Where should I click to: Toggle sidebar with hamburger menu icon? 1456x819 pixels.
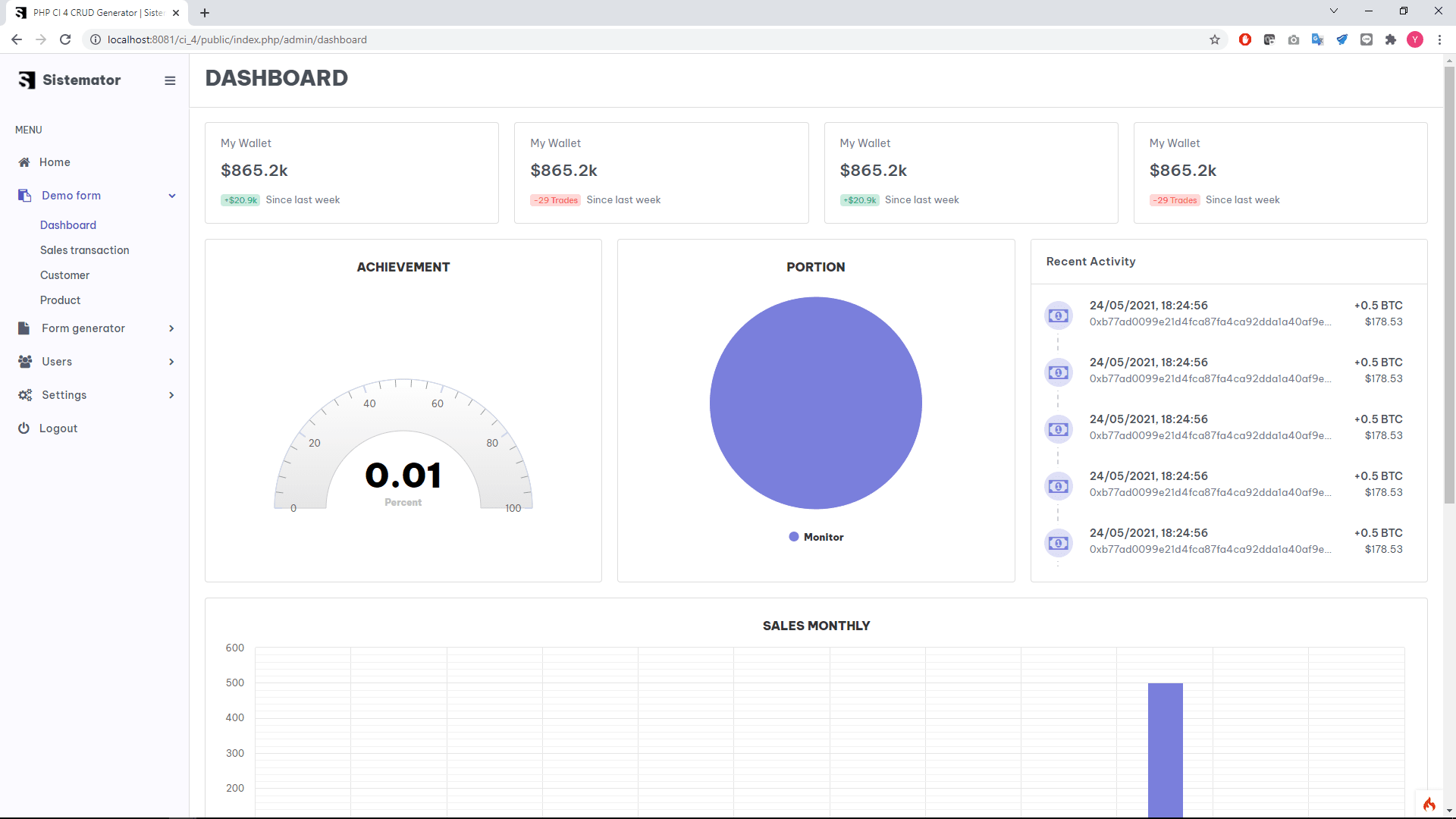click(170, 80)
